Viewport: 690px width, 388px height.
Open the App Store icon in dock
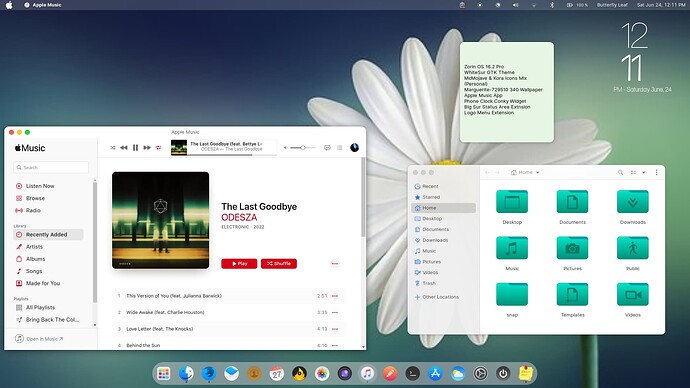point(435,373)
